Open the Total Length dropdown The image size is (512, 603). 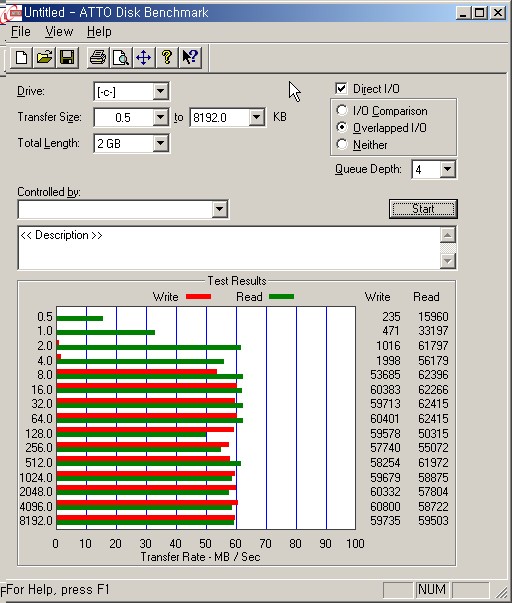click(x=160, y=143)
